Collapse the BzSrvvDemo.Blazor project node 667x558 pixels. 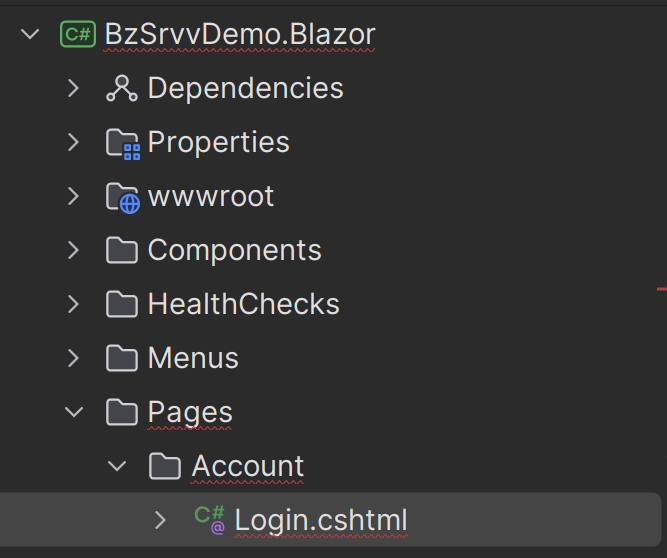coord(30,34)
